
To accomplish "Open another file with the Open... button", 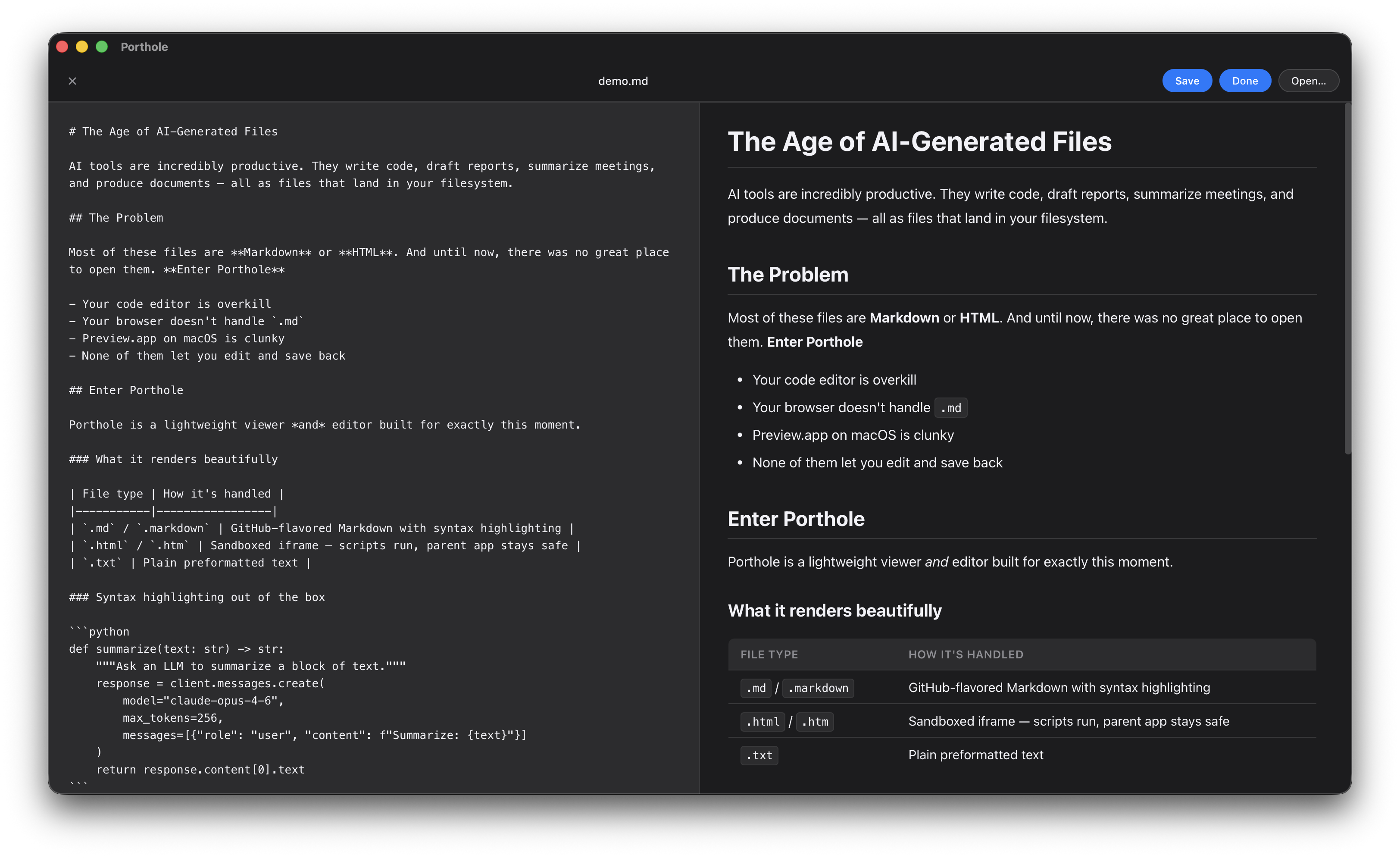I will click(1308, 81).
